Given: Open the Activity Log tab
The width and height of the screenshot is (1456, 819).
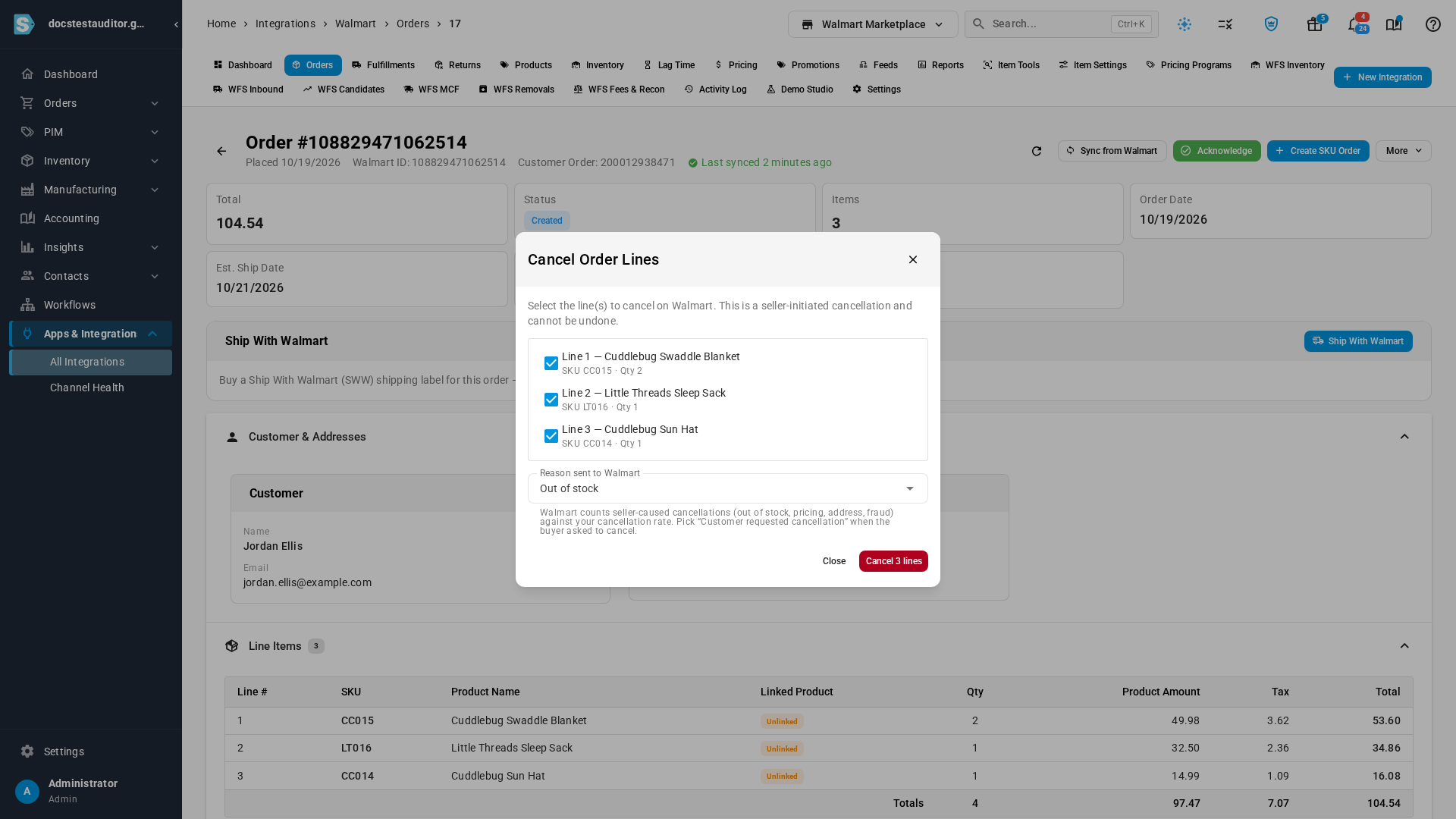Looking at the screenshot, I should point(715,89).
